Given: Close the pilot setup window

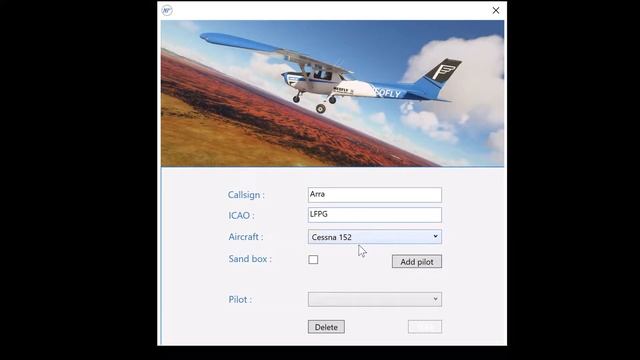Looking at the screenshot, I should [496, 10].
